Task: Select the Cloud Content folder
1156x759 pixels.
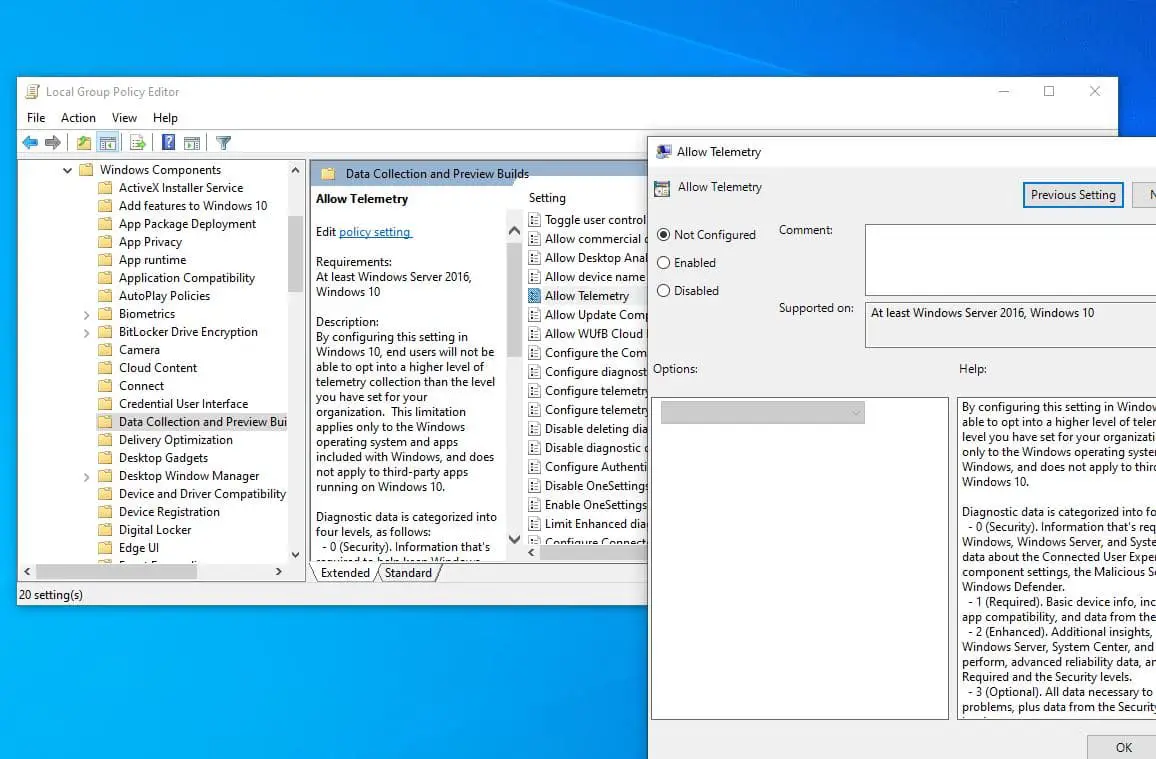Action: click(158, 368)
